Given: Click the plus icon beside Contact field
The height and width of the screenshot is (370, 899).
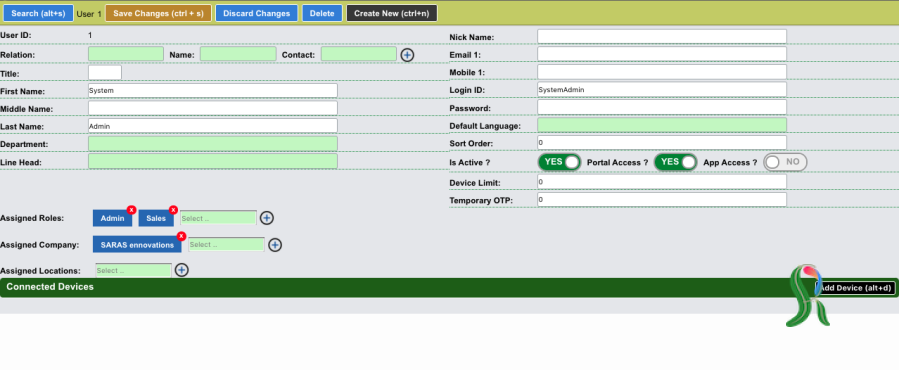Looking at the screenshot, I should pyautogui.click(x=407, y=55).
